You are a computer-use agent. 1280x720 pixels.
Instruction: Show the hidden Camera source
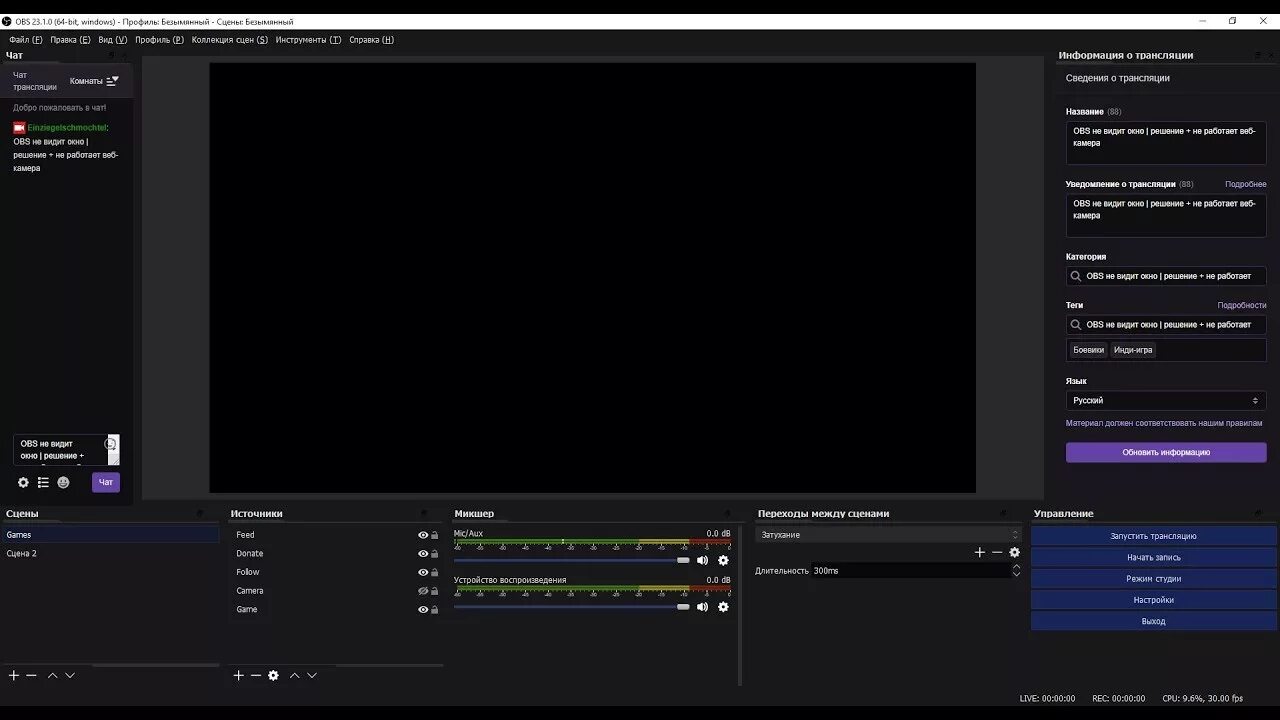(423, 591)
